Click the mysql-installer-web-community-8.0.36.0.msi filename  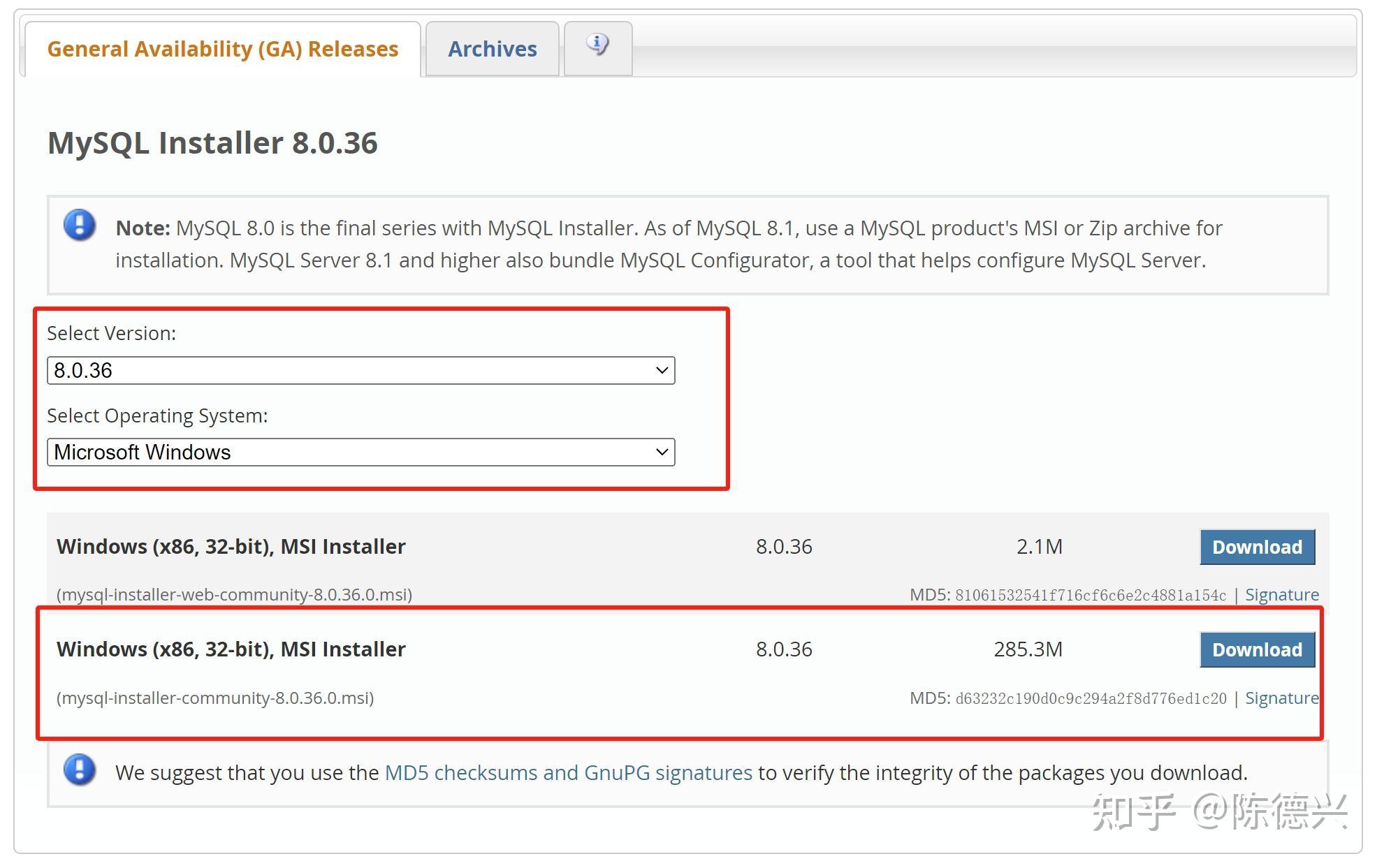point(234,595)
